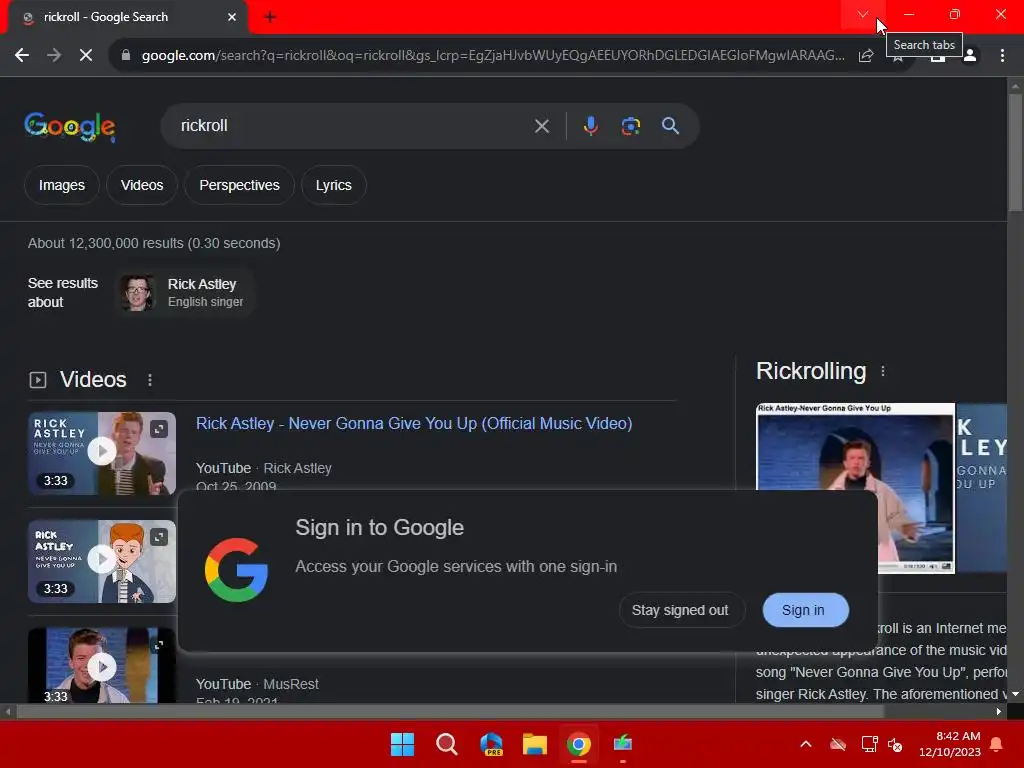Viewport: 1024px width, 768px height.
Task: Play first Rick Astley video thumbnail
Action: click(x=102, y=452)
